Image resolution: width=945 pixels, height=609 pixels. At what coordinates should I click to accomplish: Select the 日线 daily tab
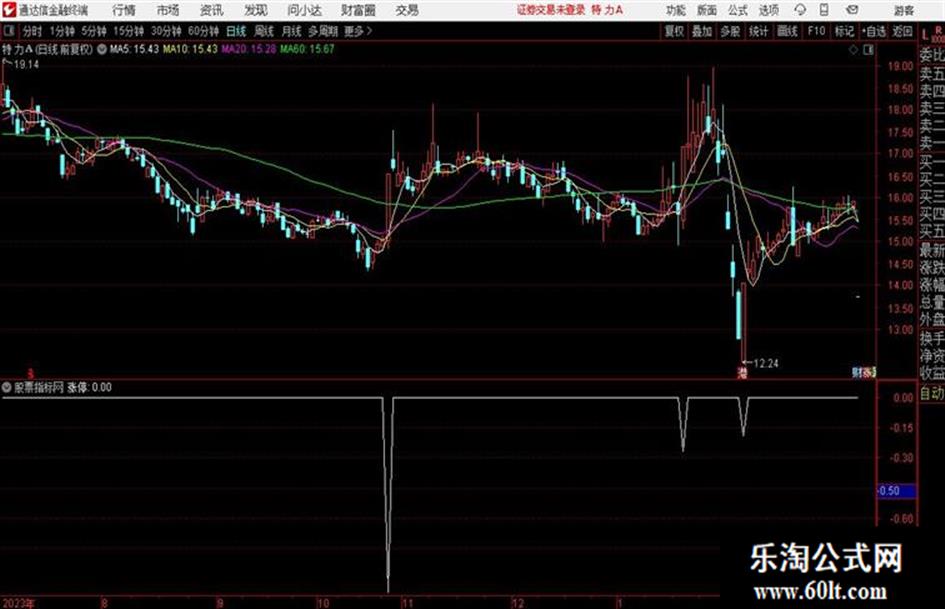(236, 31)
